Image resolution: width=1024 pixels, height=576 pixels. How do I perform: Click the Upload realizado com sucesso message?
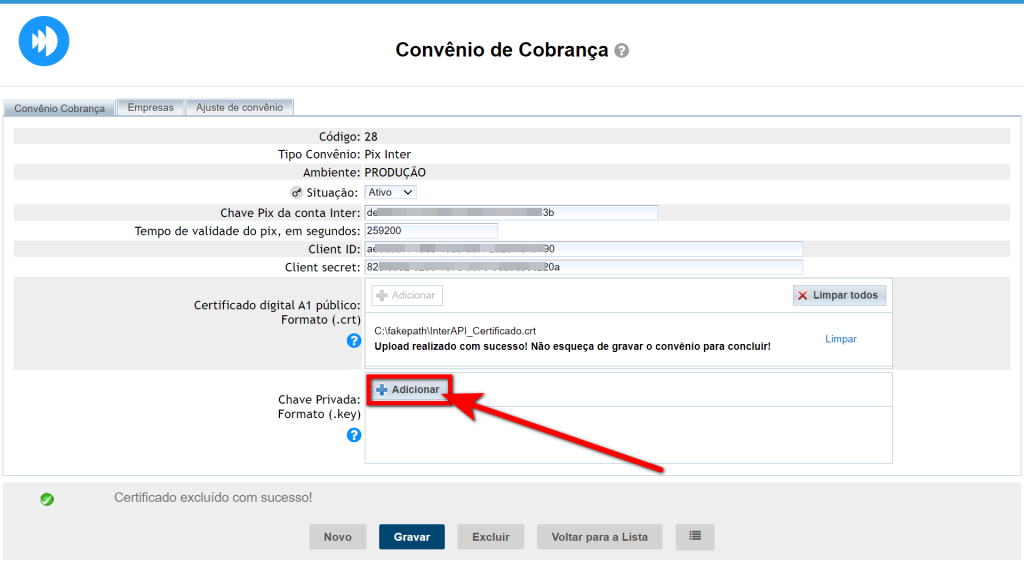coord(572,347)
